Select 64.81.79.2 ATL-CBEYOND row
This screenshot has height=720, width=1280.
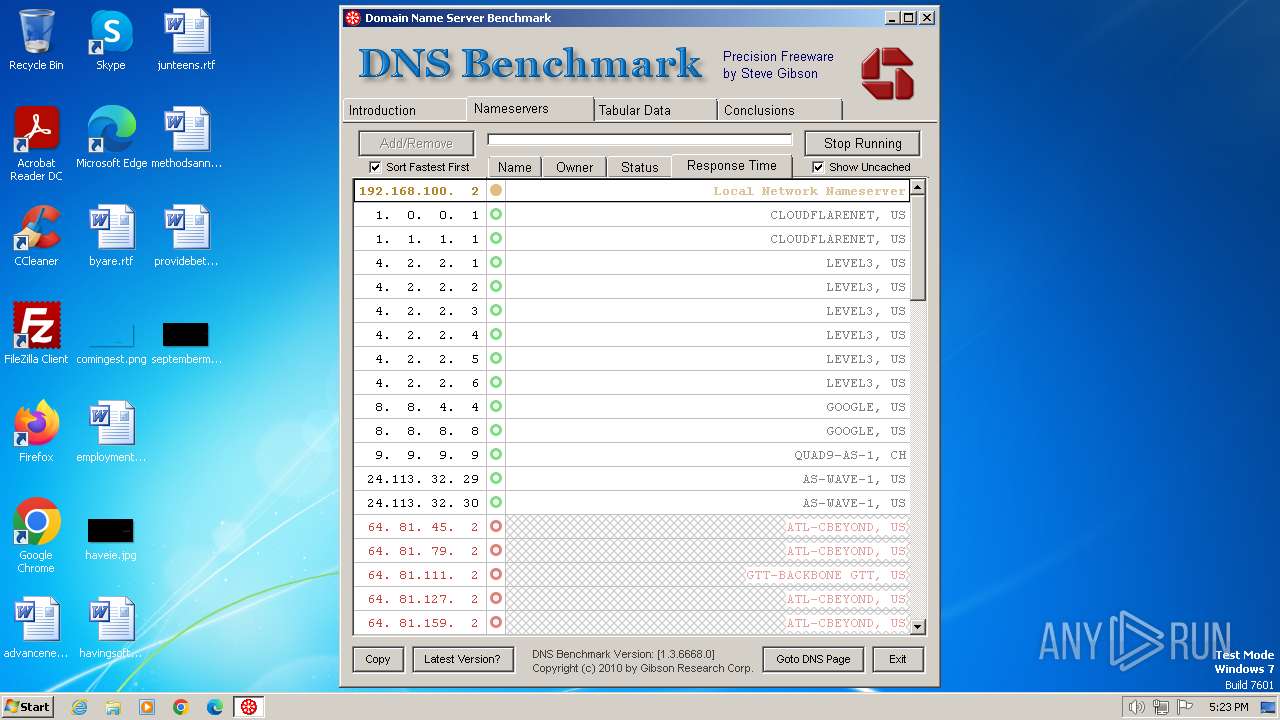pos(632,550)
